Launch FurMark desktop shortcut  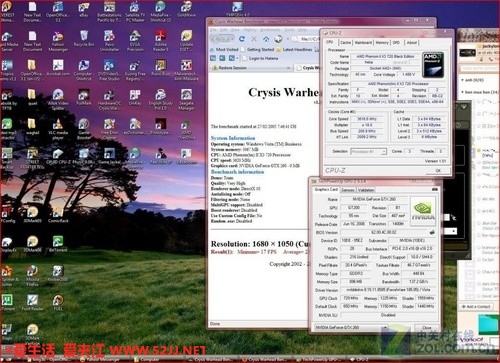tap(84, 97)
